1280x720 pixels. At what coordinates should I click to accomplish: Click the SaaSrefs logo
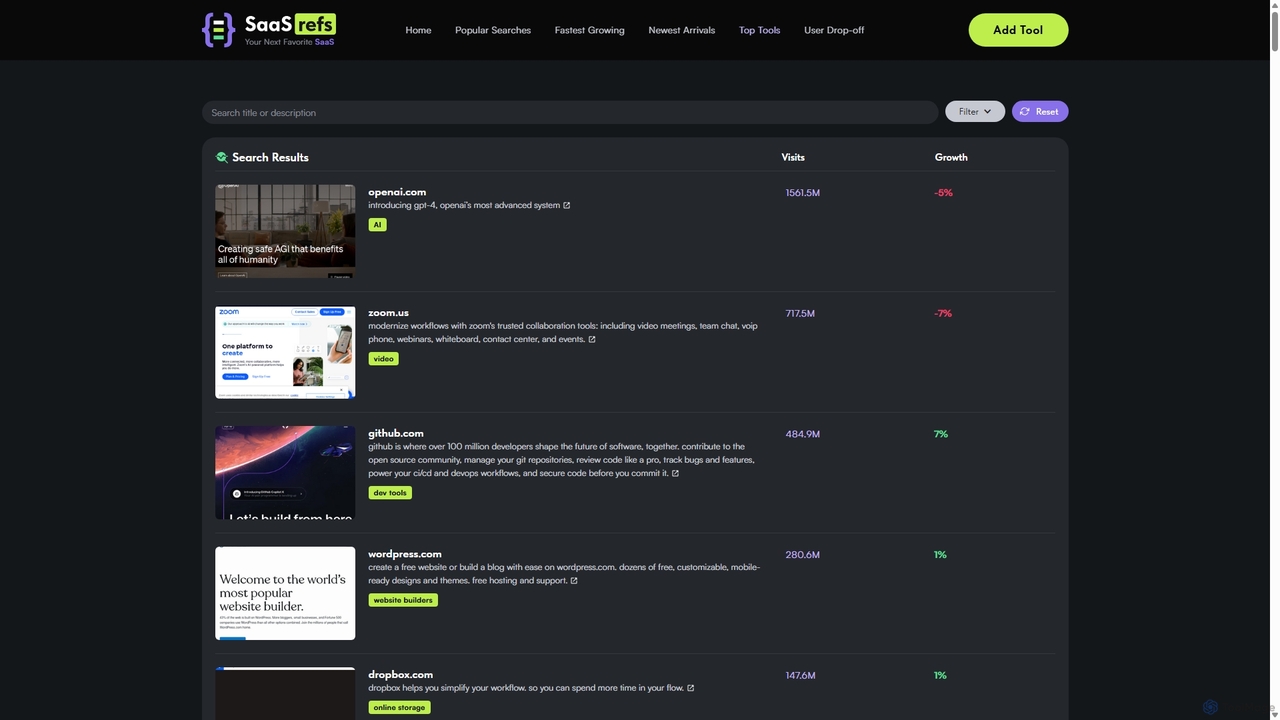[269, 30]
